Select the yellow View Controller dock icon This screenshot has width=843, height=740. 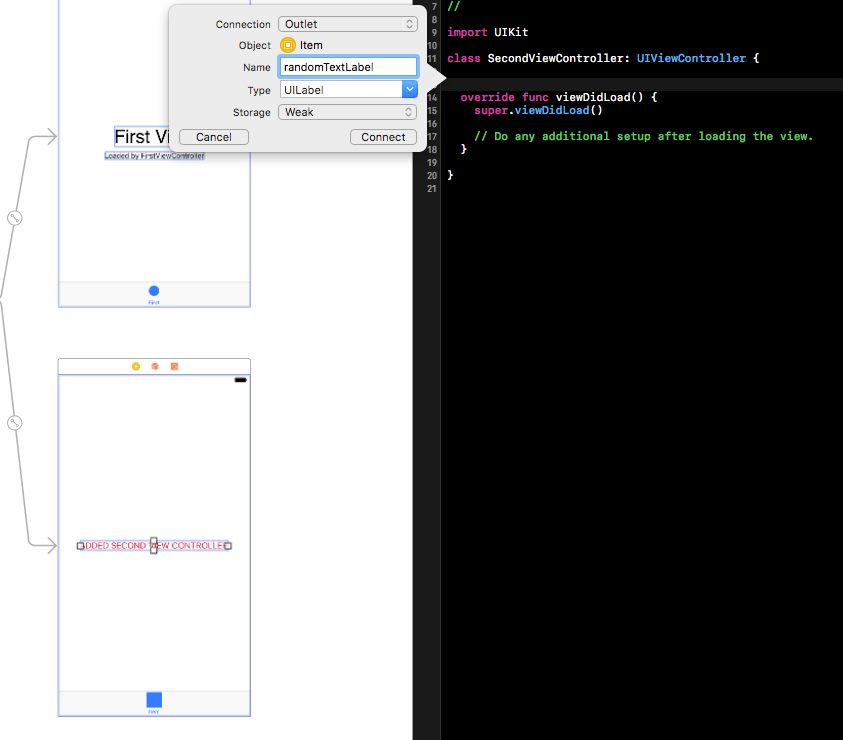pyautogui.click(x=136, y=366)
